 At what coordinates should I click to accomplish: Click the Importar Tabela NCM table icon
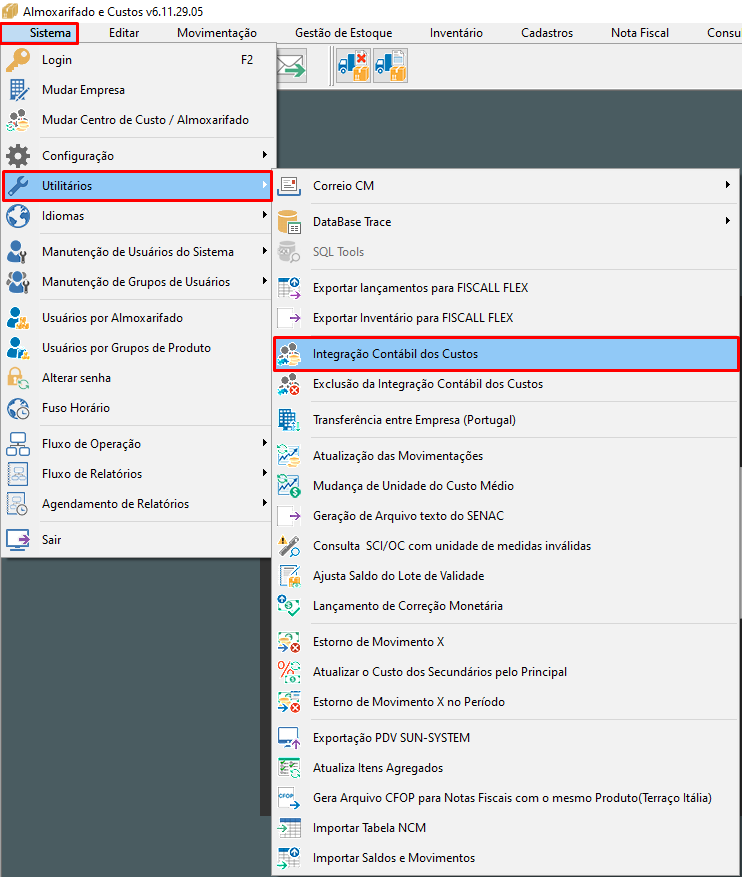[x=289, y=828]
